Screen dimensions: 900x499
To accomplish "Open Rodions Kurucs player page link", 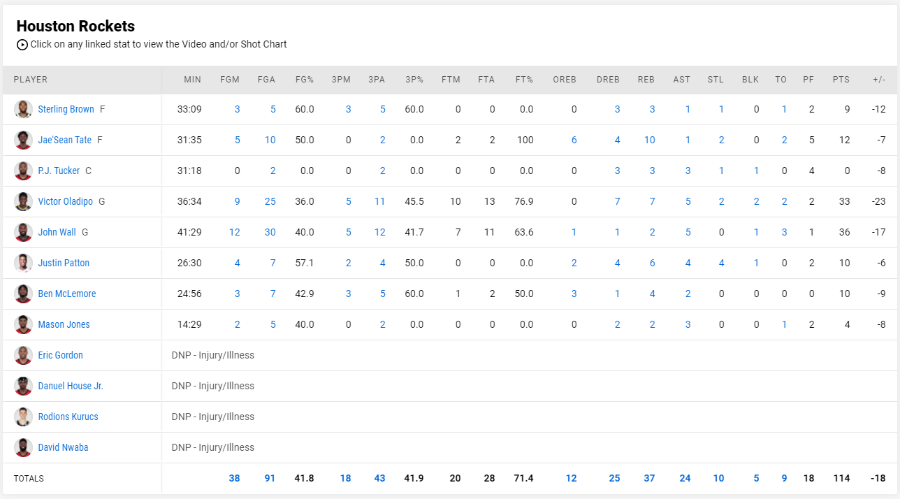I will (x=68, y=417).
